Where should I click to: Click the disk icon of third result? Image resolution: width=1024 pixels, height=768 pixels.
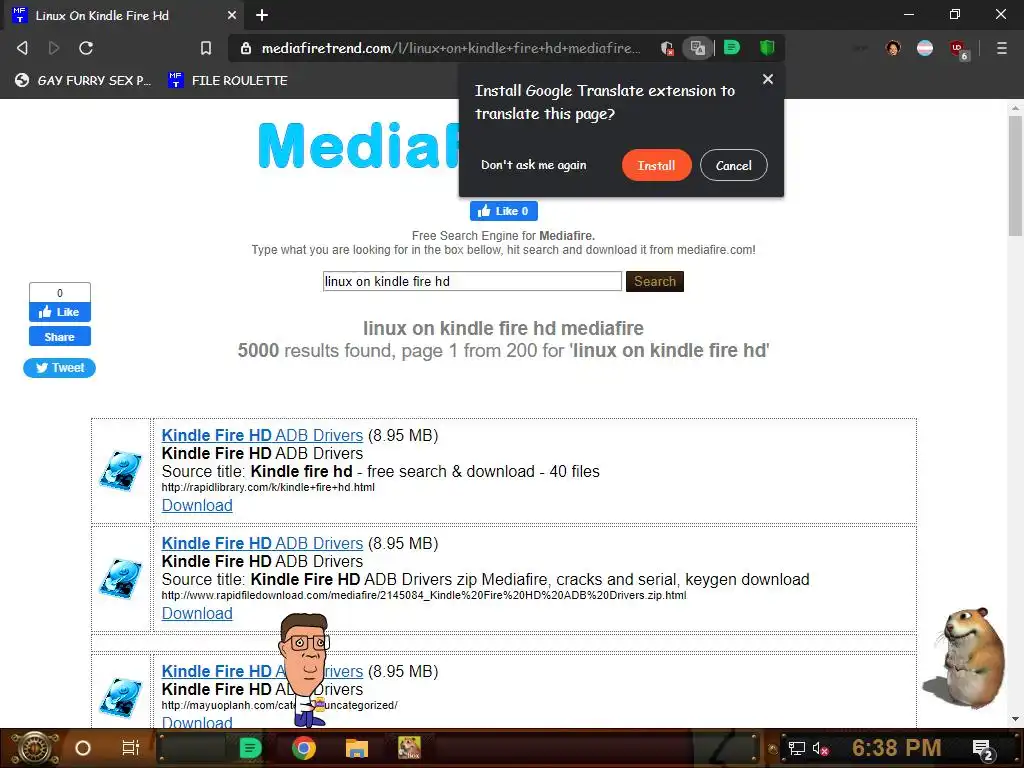tap(121, 697)
